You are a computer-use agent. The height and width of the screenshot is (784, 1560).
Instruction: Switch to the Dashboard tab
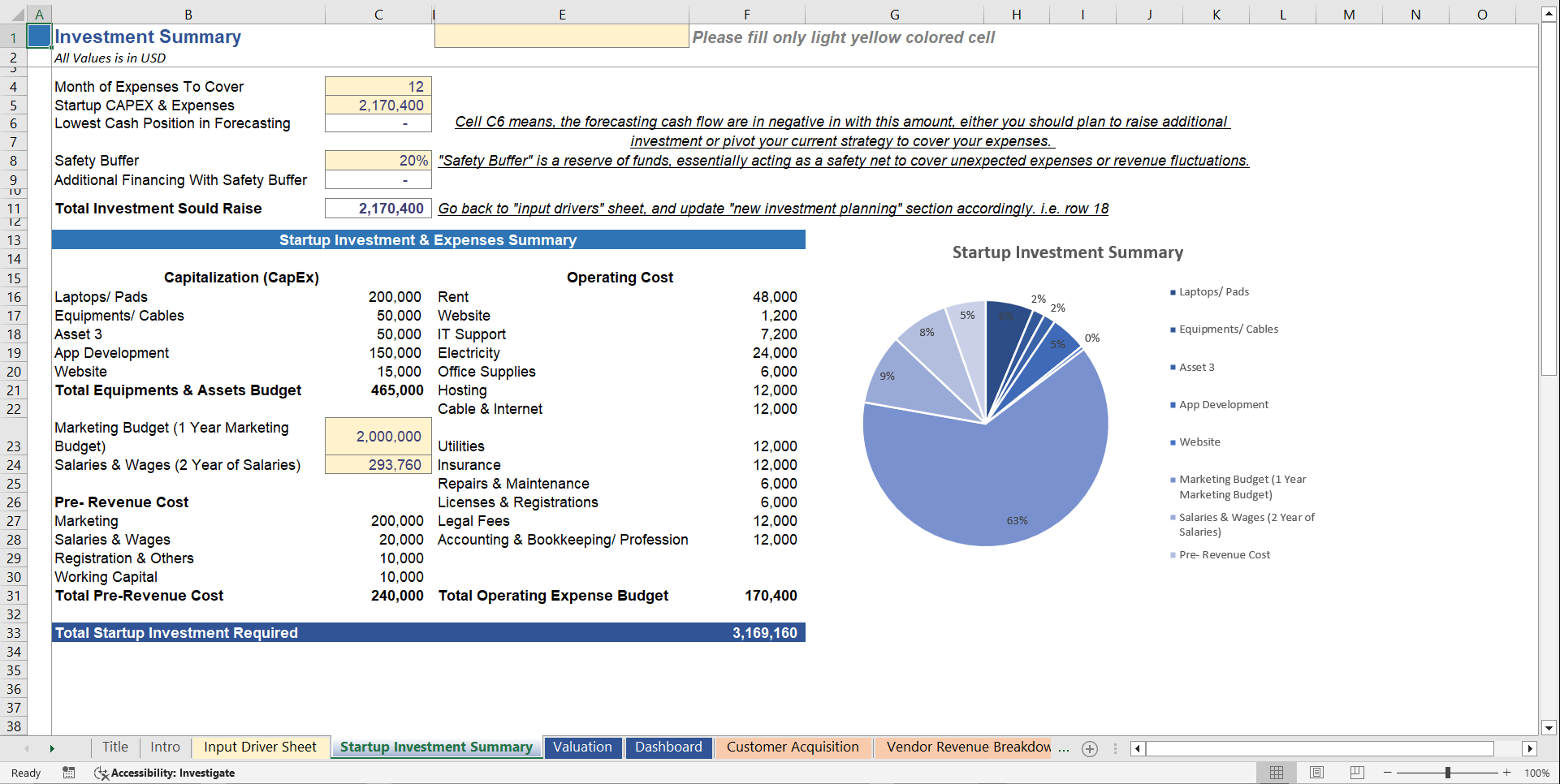point(668,747)
